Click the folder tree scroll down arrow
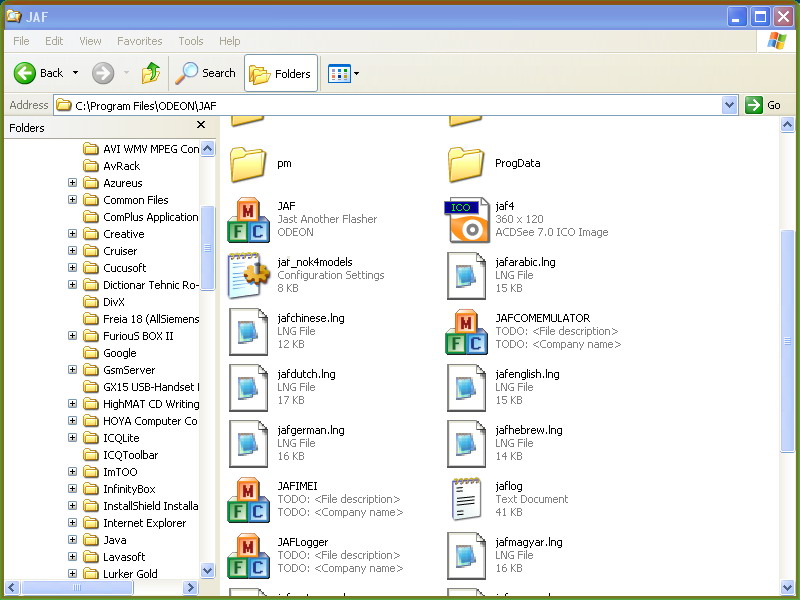 [x=208, y=570]
